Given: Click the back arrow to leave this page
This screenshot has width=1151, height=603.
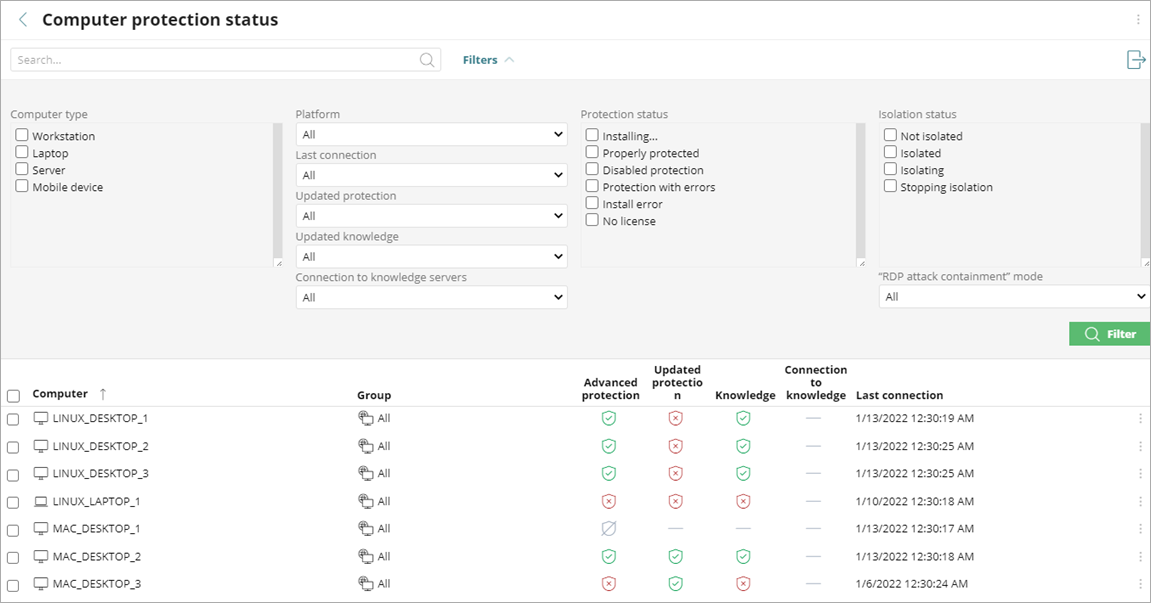Looking at the screenshot, I should pyautogui.click(x=22, y=19).
